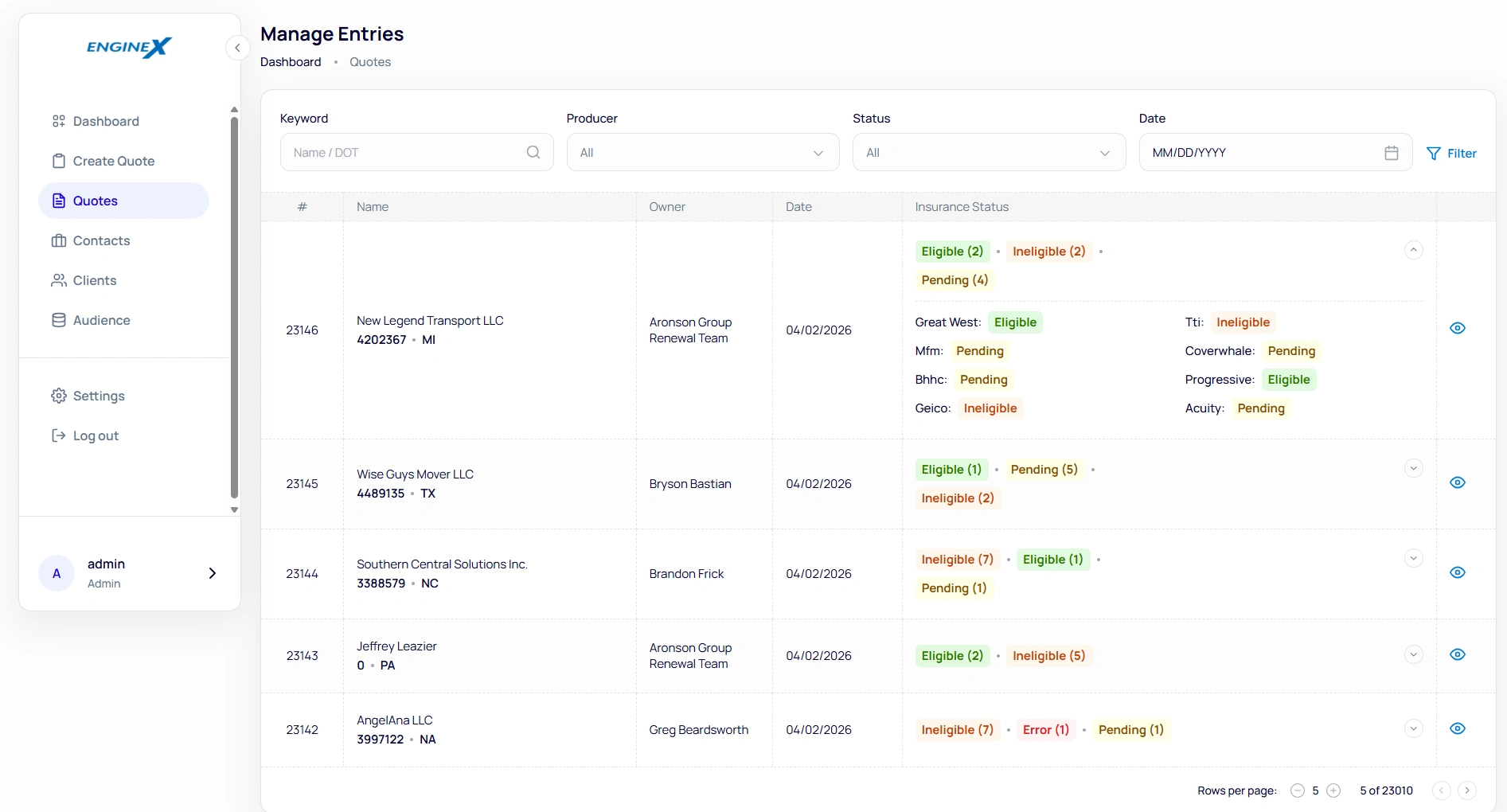
Task: Go to next page of entries
Action: pos(1466,791)
